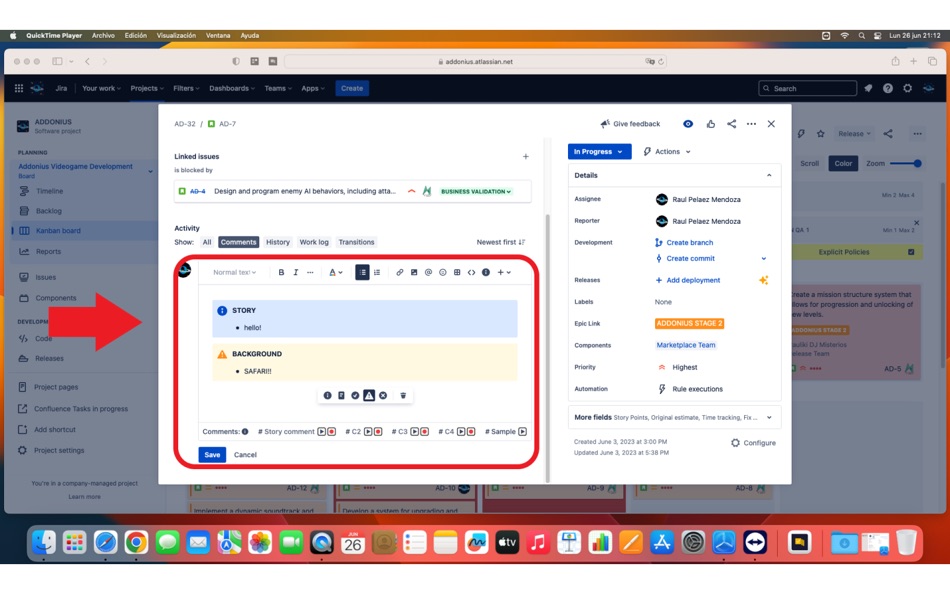Change panel to error type
The width and height of the screenshot is (950, 594).
click(x=383, y=395)
